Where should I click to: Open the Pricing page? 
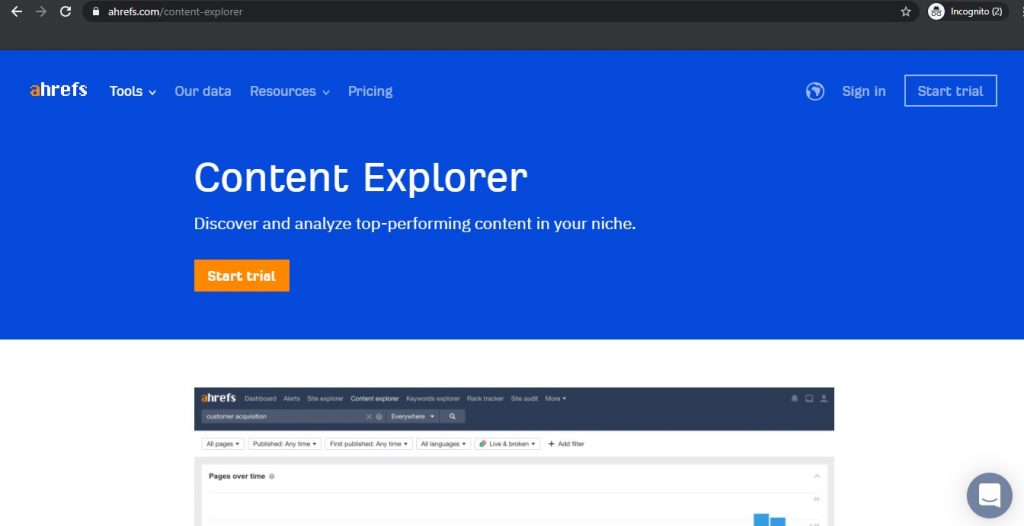[x=370, y=91]
